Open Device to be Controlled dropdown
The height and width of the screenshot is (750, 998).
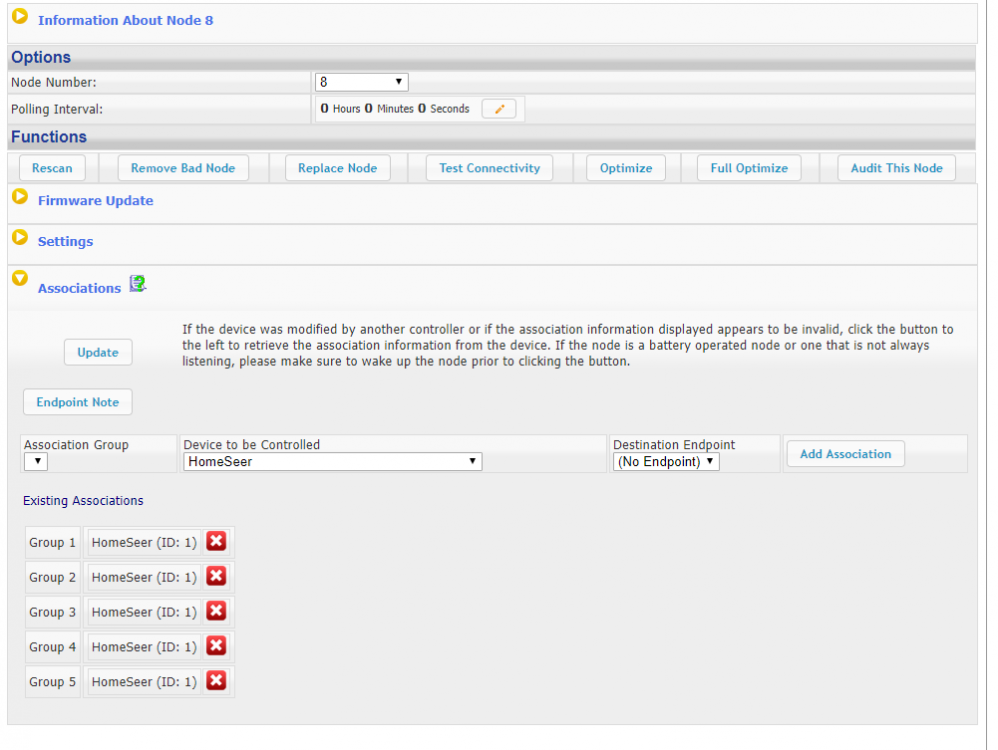[x=332, y=462]
